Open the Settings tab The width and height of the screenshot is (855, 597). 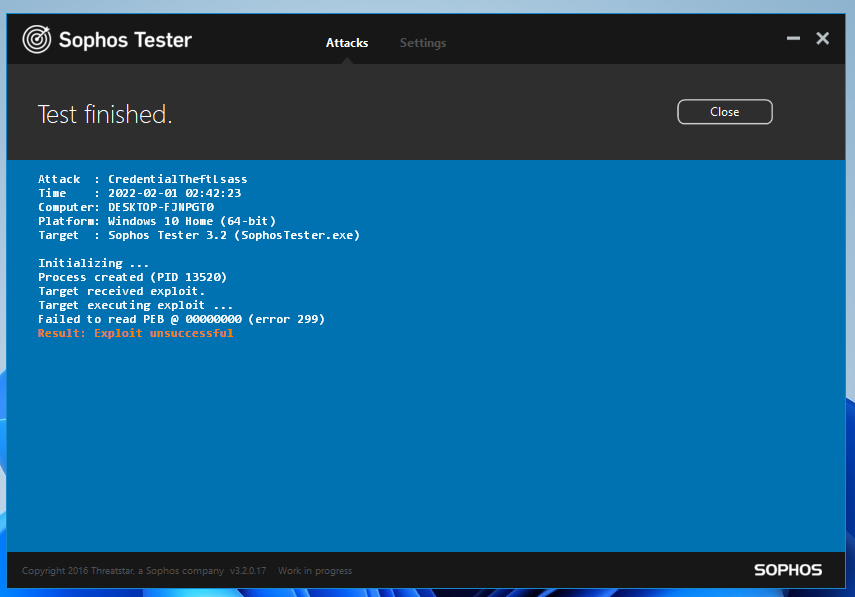click(423, 43)
